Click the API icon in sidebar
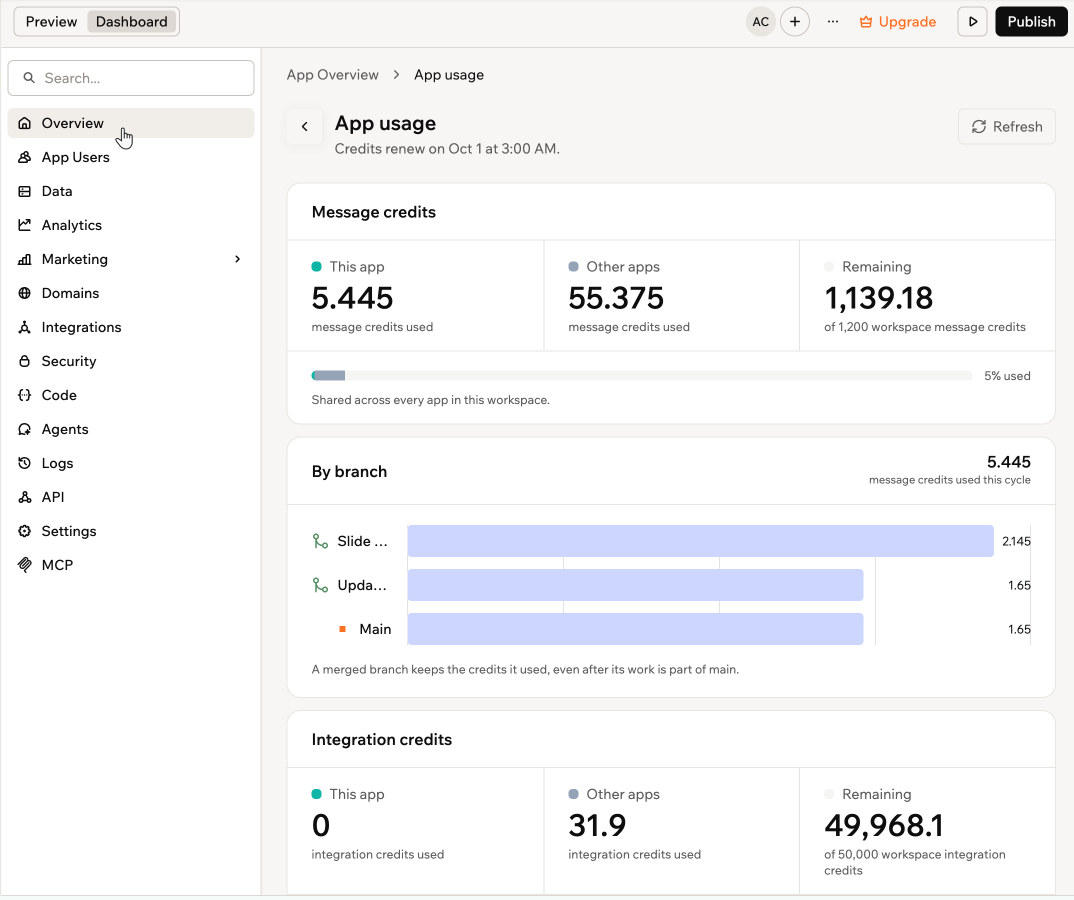The height and width of the screenshot is (900, 1074). pos(25,497)
